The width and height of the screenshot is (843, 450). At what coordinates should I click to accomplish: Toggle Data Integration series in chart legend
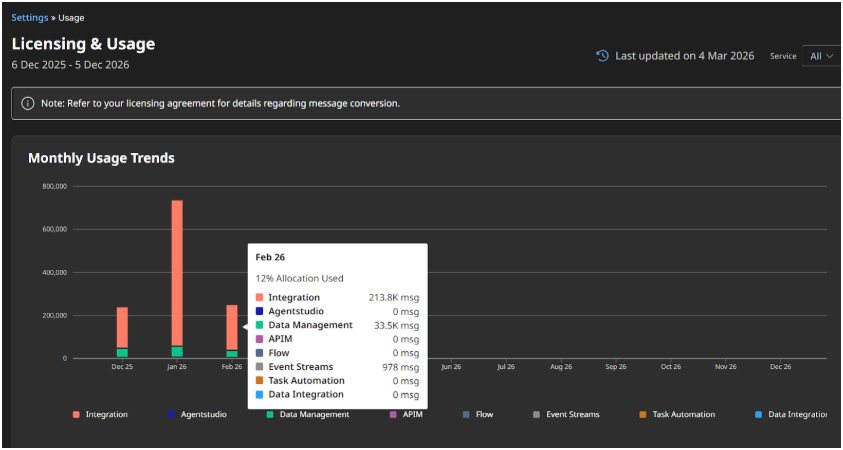pos(791,415)
